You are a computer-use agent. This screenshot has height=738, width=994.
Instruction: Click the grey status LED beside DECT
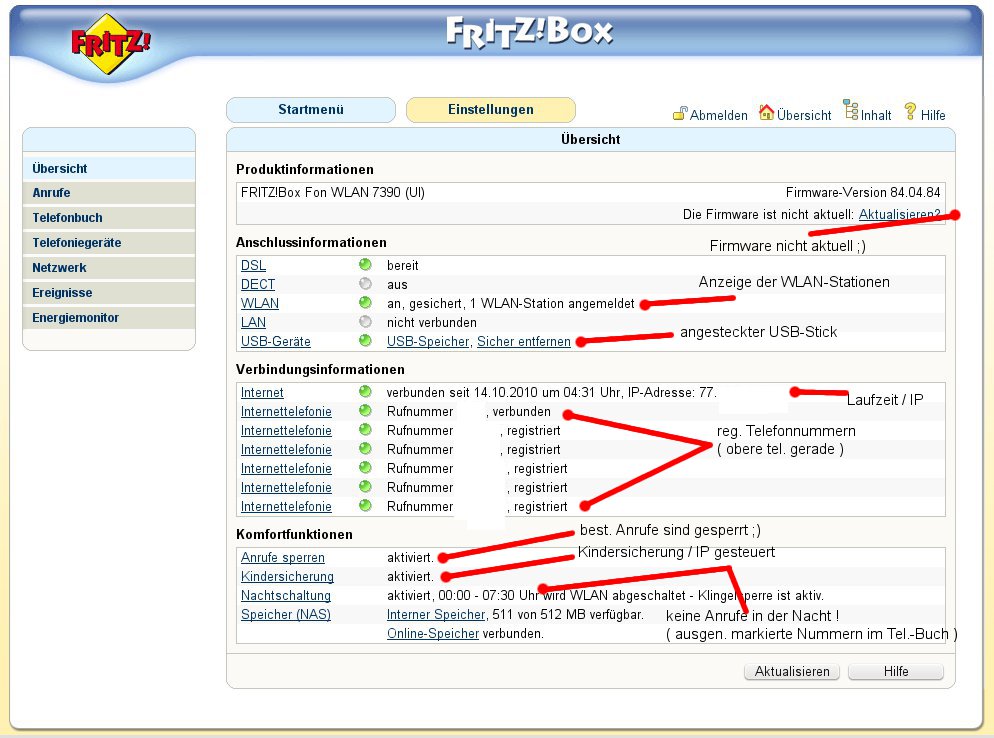pyautogui.click(x=365, y=283)
